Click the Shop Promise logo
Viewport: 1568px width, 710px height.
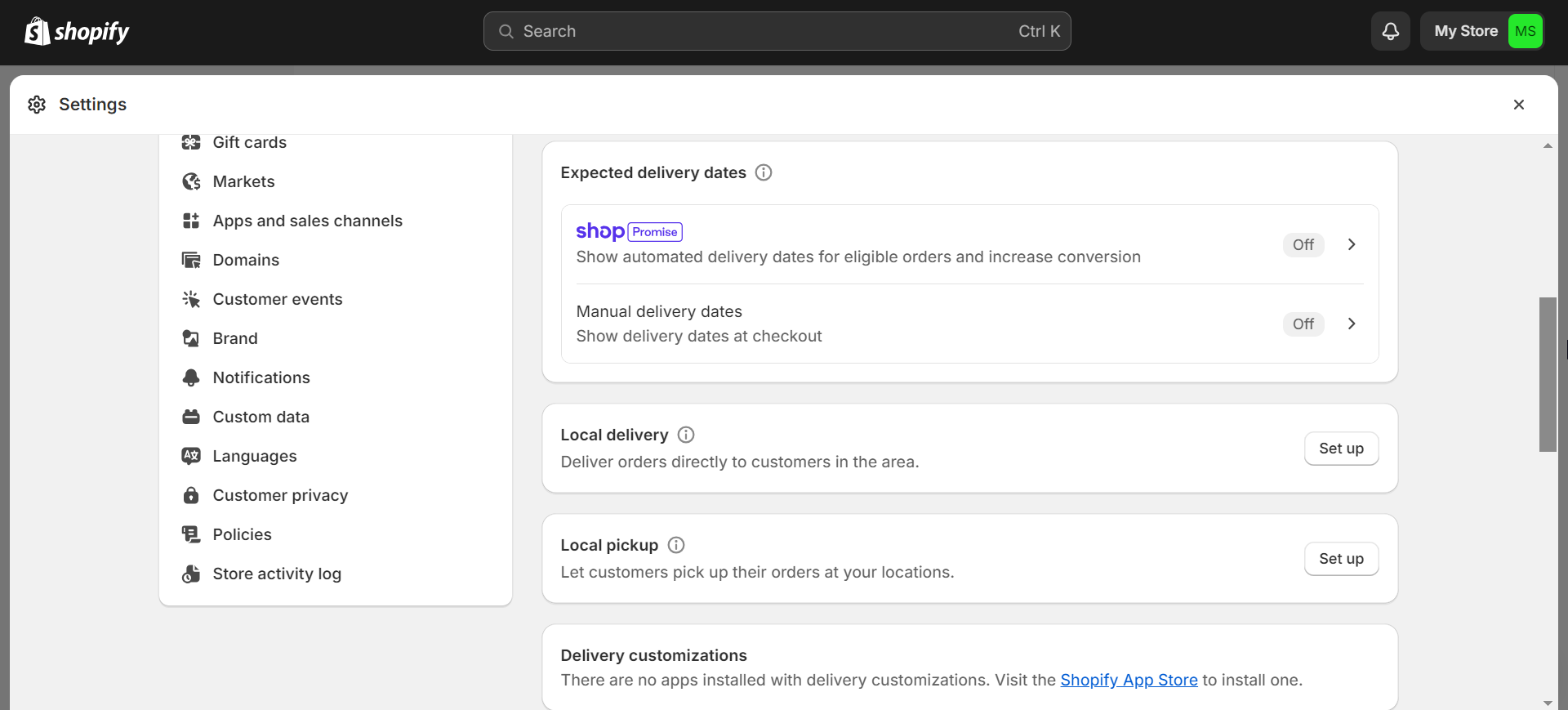click(629, 231)
